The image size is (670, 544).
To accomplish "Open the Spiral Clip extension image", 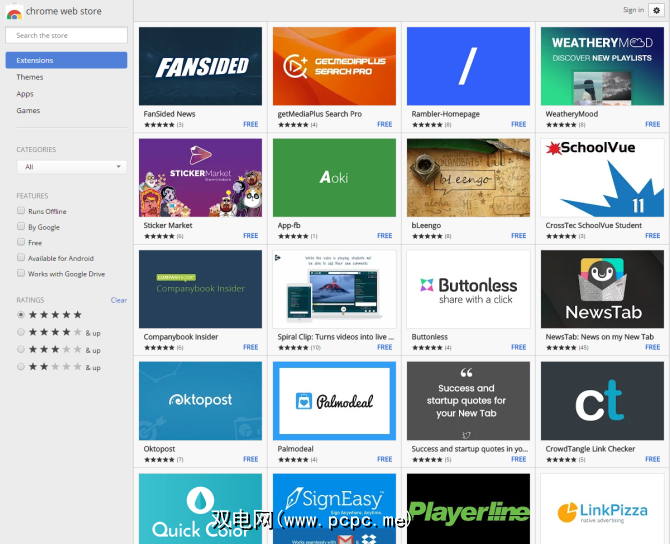I will pos(334,289).
